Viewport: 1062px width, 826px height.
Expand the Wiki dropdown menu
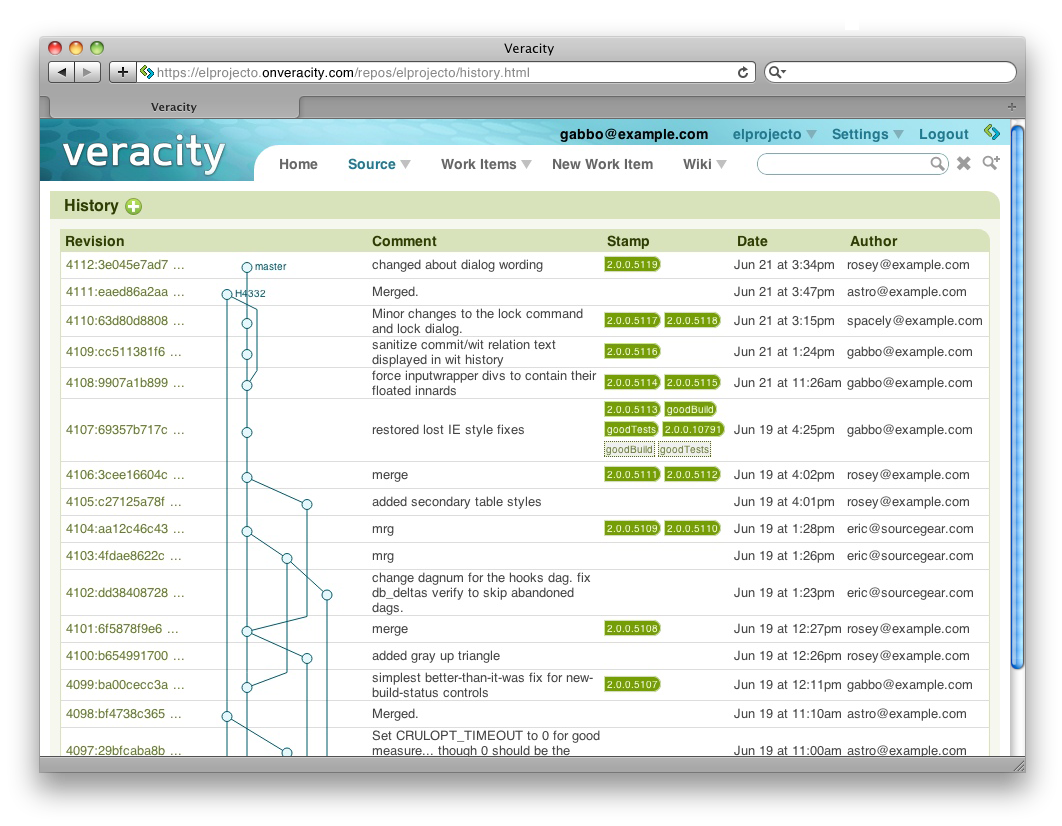[705, 164]
